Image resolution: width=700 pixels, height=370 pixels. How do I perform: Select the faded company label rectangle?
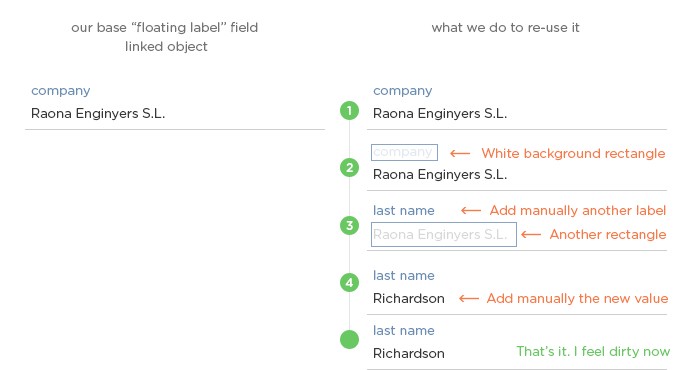404,152
